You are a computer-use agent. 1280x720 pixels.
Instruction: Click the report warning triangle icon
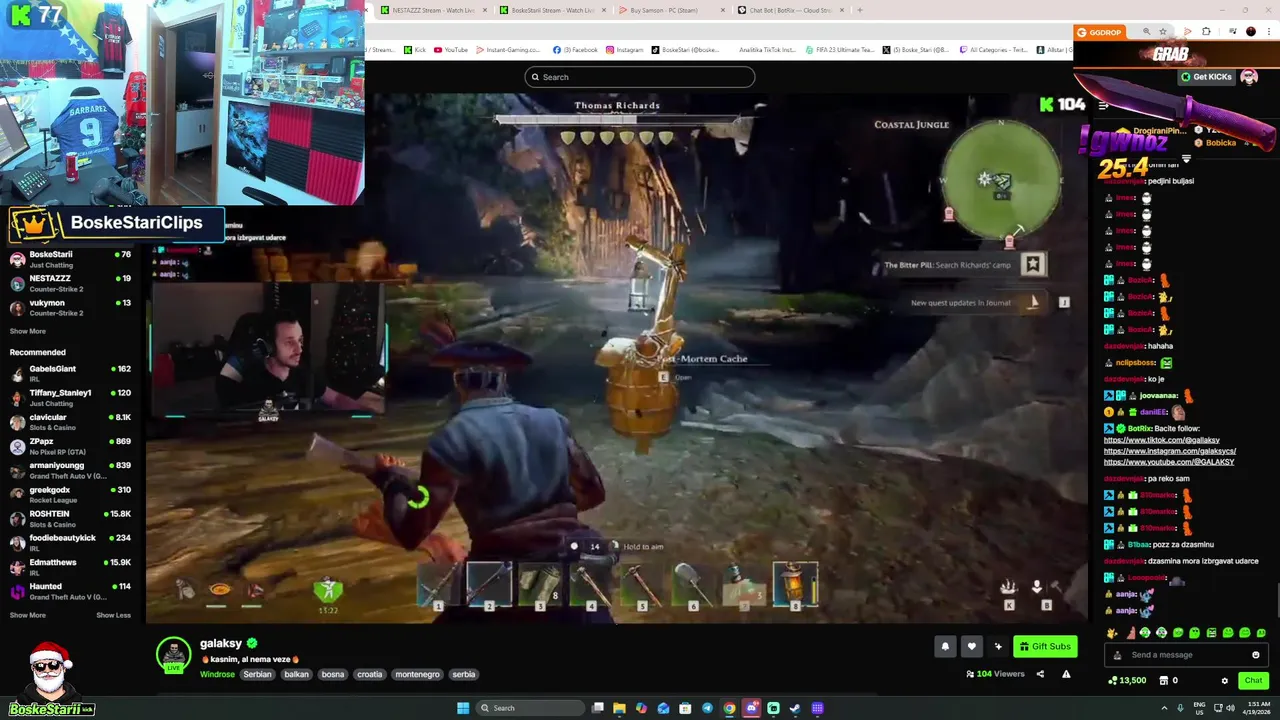1066,674
